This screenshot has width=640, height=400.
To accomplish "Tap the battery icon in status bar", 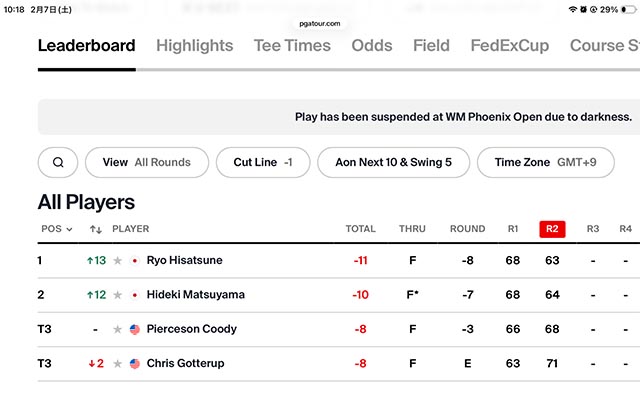I will coord(627,9).
